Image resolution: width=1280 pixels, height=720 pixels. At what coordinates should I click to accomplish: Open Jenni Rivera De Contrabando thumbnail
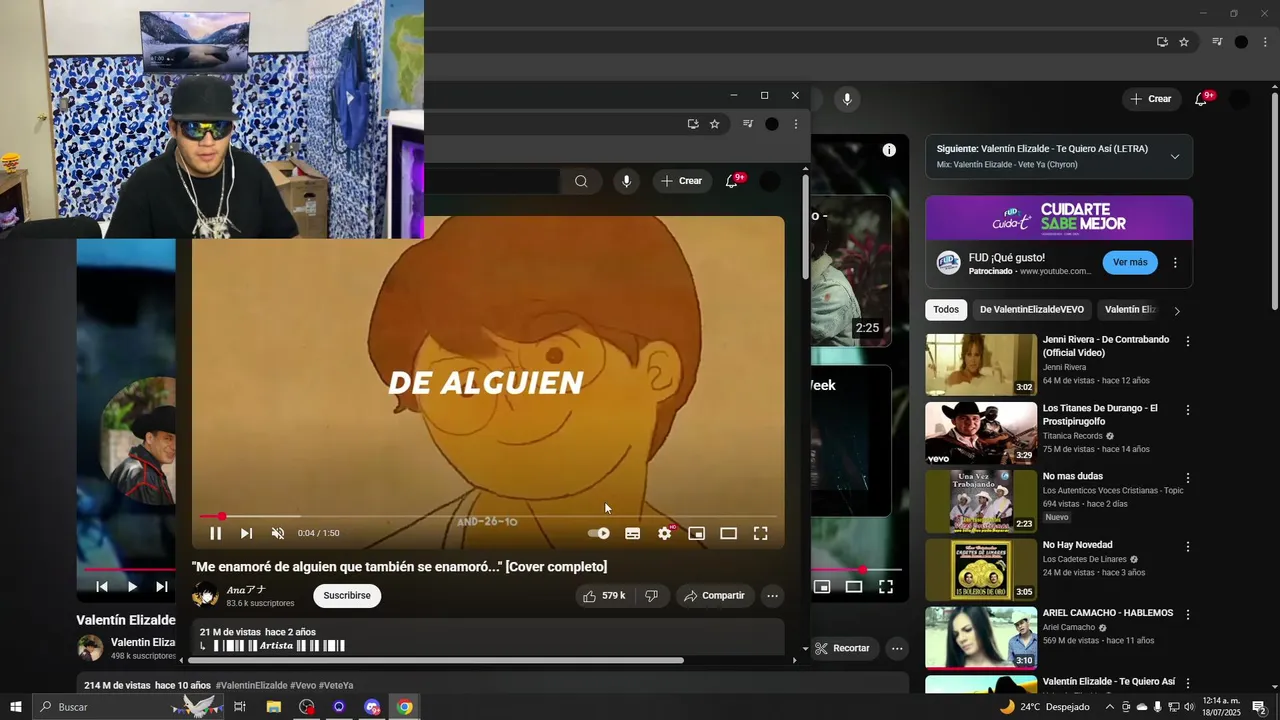click(981, 364)
